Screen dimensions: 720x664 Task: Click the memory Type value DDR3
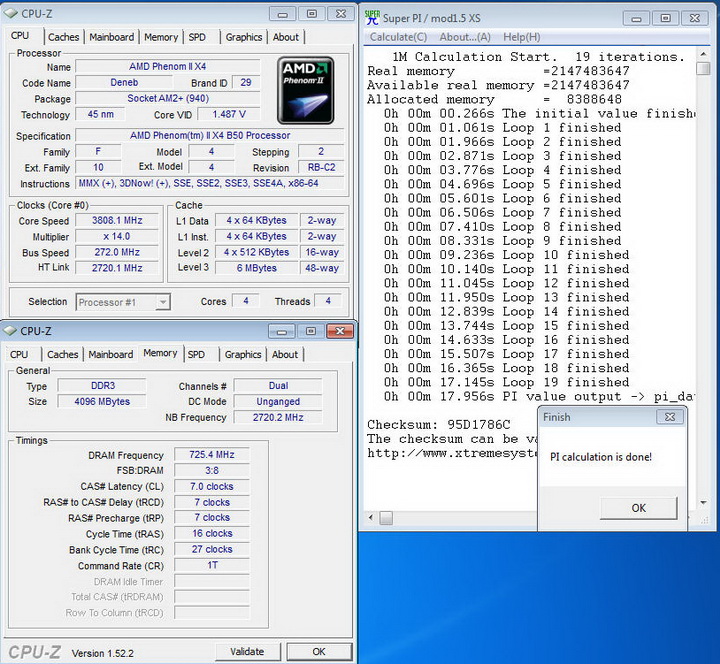click(x=102, y=386)
